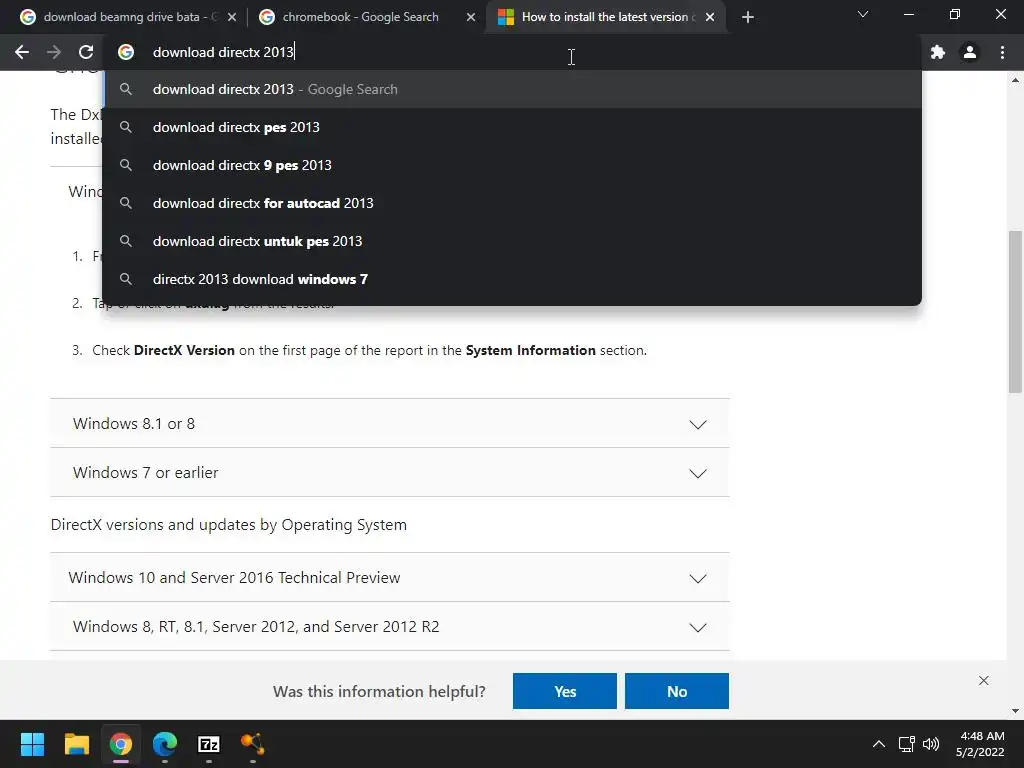The width and height of the screenshot is (1024, 768).
Task: Select 'How to install the latest version' tab
Action: (605, 17)
